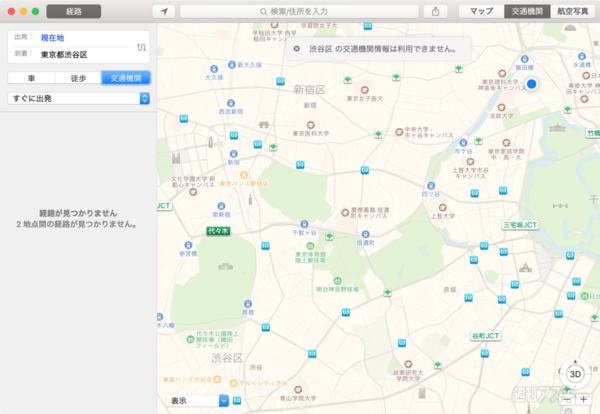600x414 pixels.
Task: Click the 谷町JCT label
Action: point(486,336)
